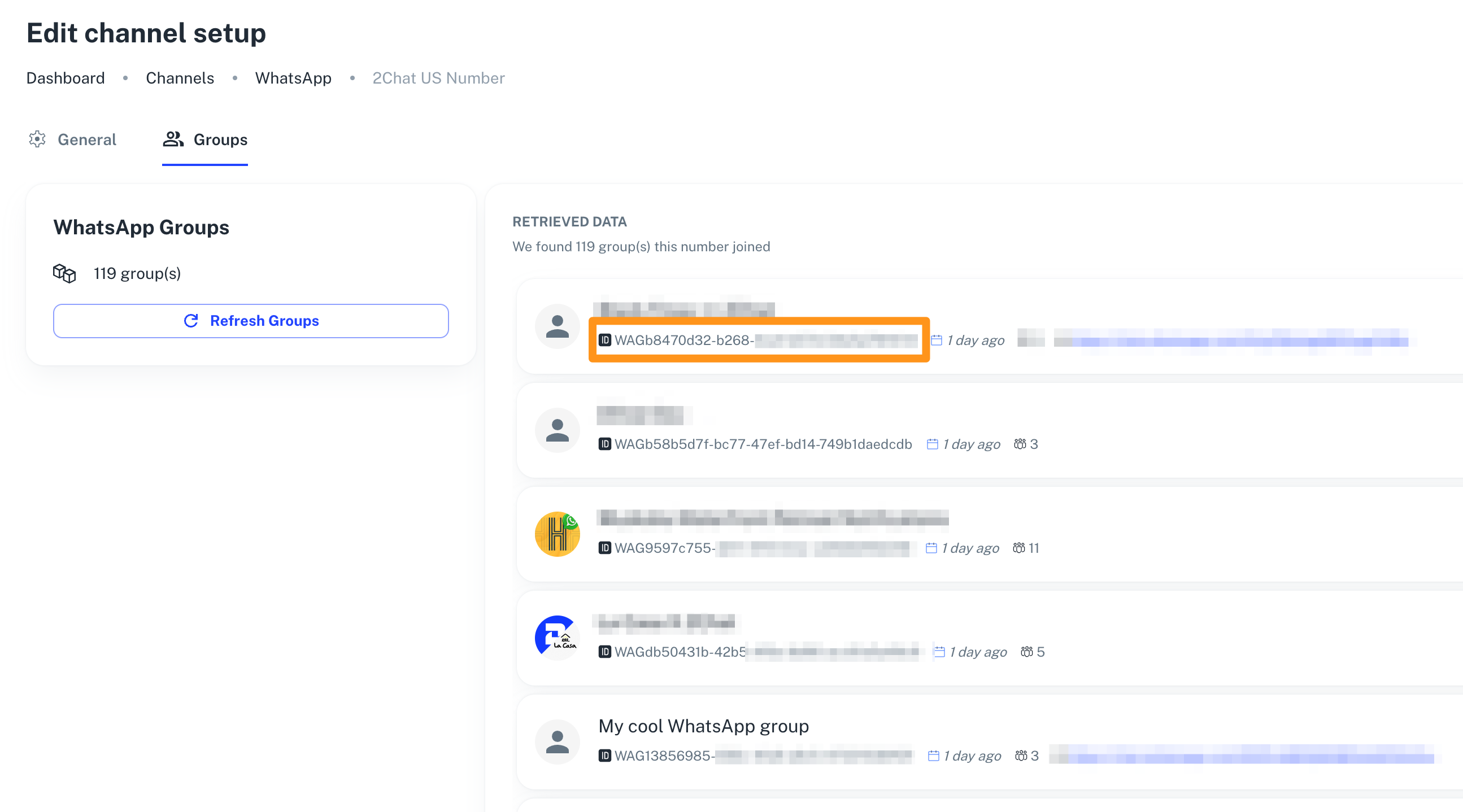Click the Refresh Groups button
This screenshot has height=812, width=1463.
click(x=250, y=321)
